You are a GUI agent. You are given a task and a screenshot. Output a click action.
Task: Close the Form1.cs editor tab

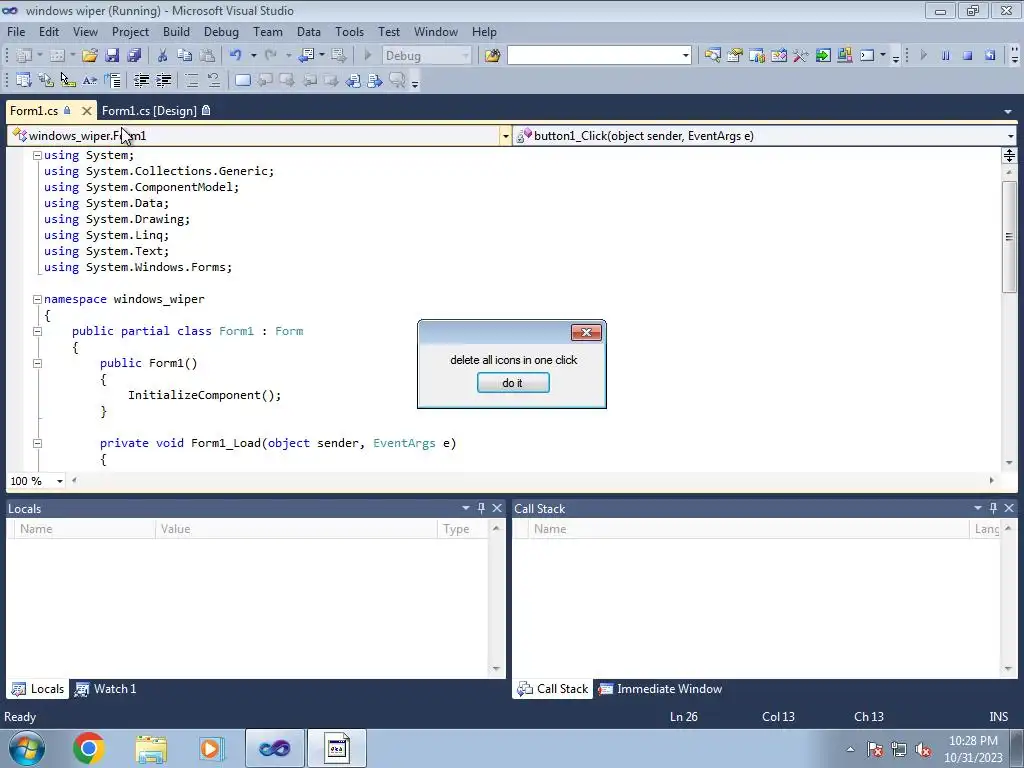coord(86,111)
